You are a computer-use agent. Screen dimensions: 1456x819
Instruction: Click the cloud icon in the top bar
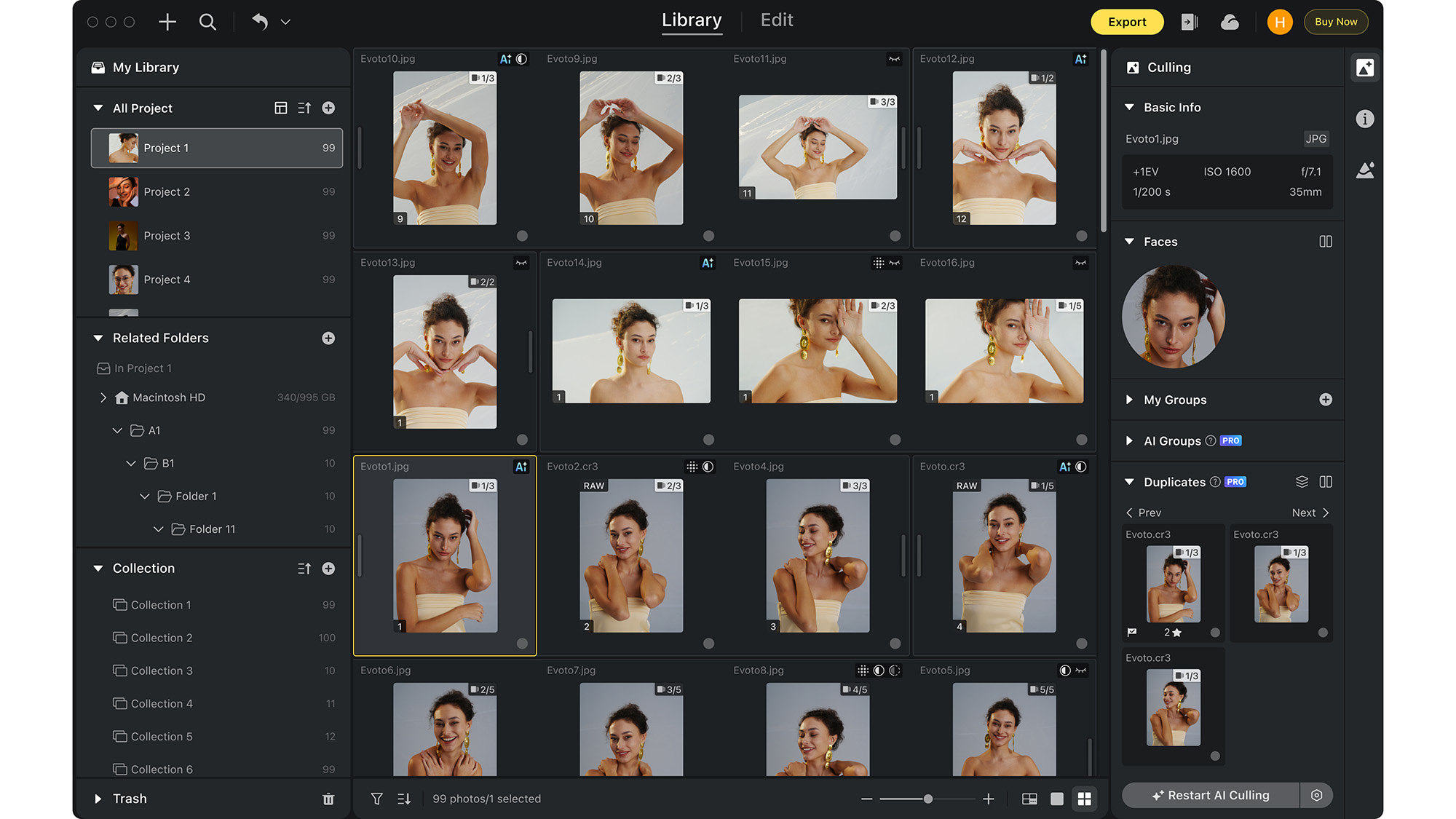(1230, 23)
